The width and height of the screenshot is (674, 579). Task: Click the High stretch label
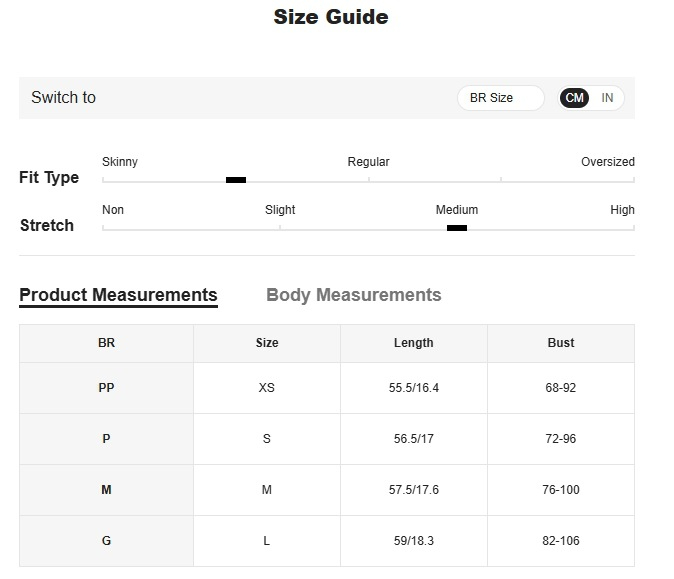tap(622, 210)
